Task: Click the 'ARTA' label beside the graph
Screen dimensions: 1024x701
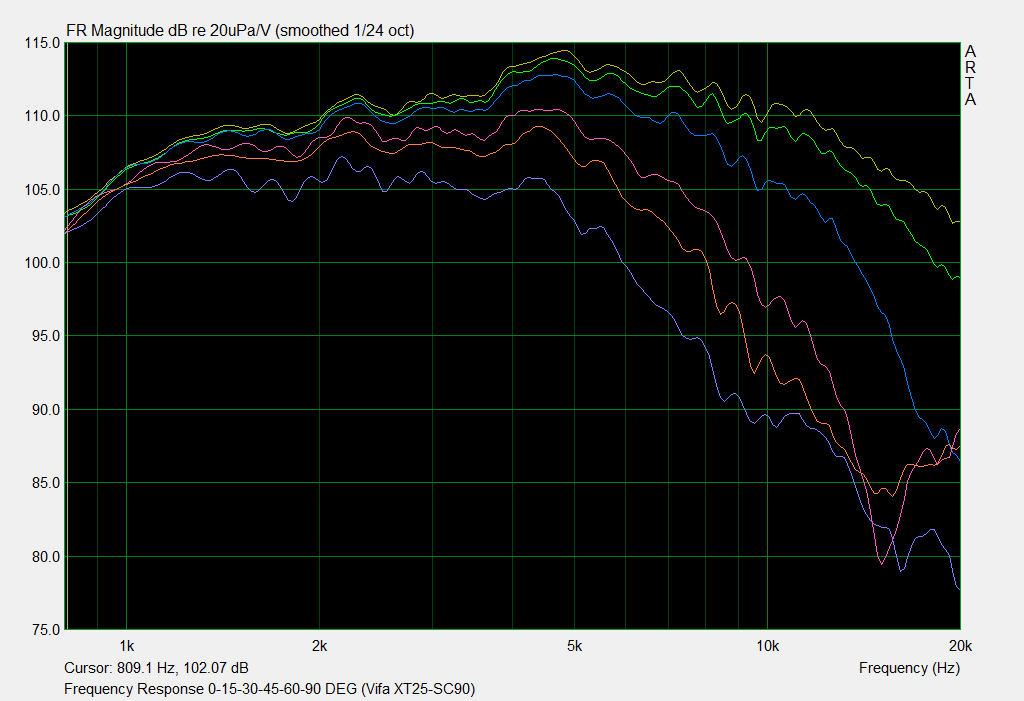Action: (970, 75)
